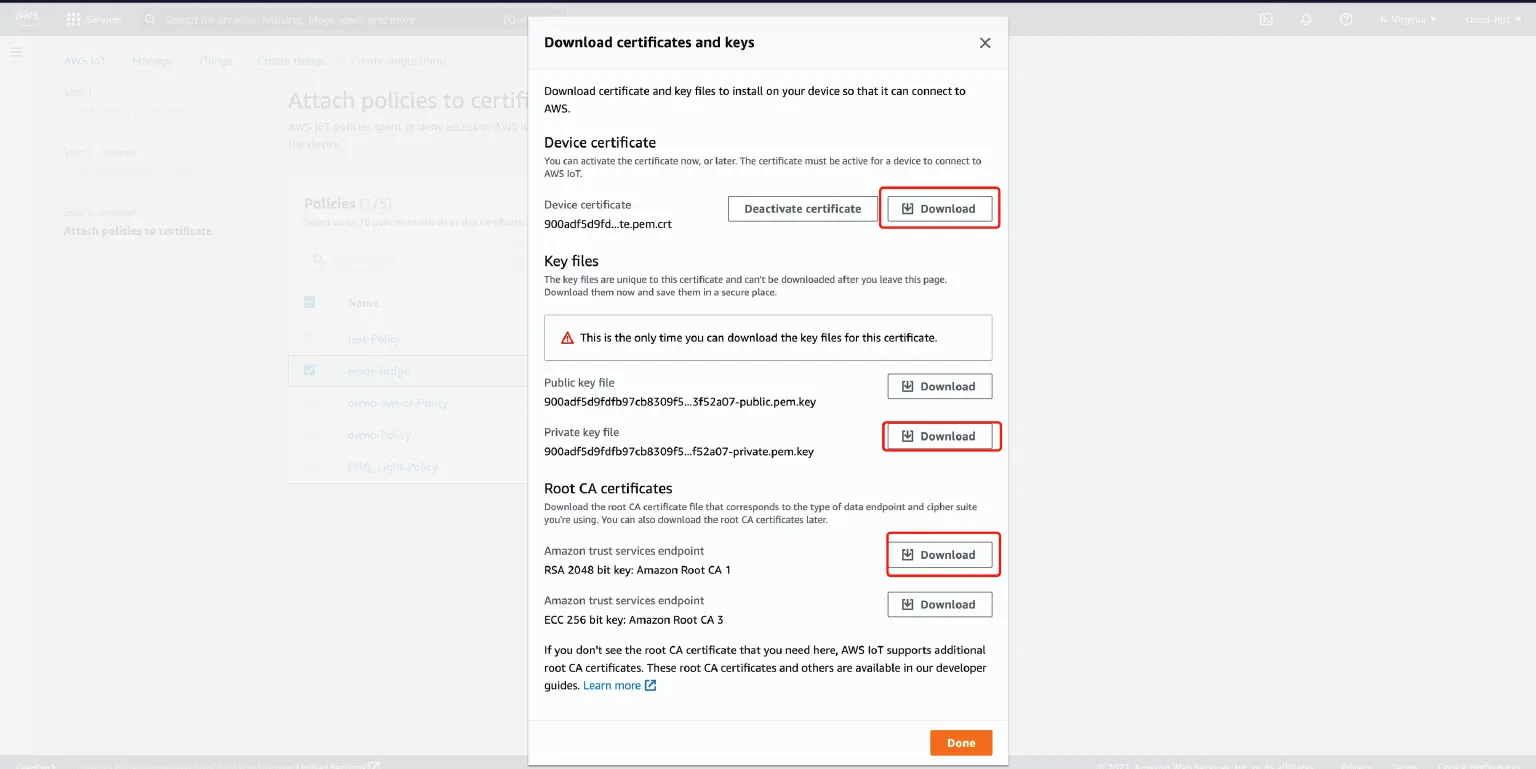The height and width of the screenshot is (769, 1536).
Task: Uncheck the emqx-bridge policy checkbox
Action: point(310,370)
